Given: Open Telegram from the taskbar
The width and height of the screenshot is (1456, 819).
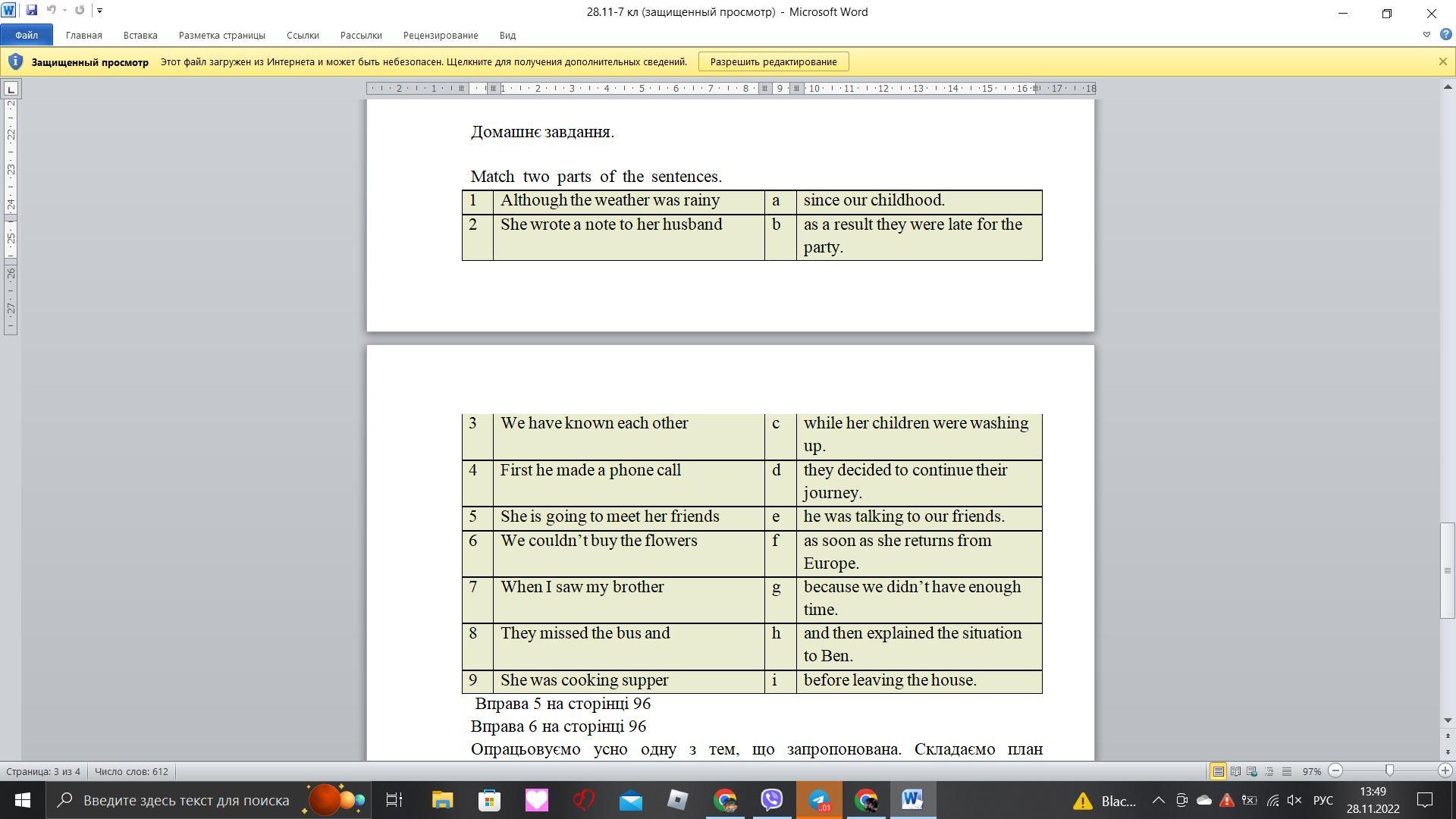Looking at the screenshot, I should [x=818, y=800].
